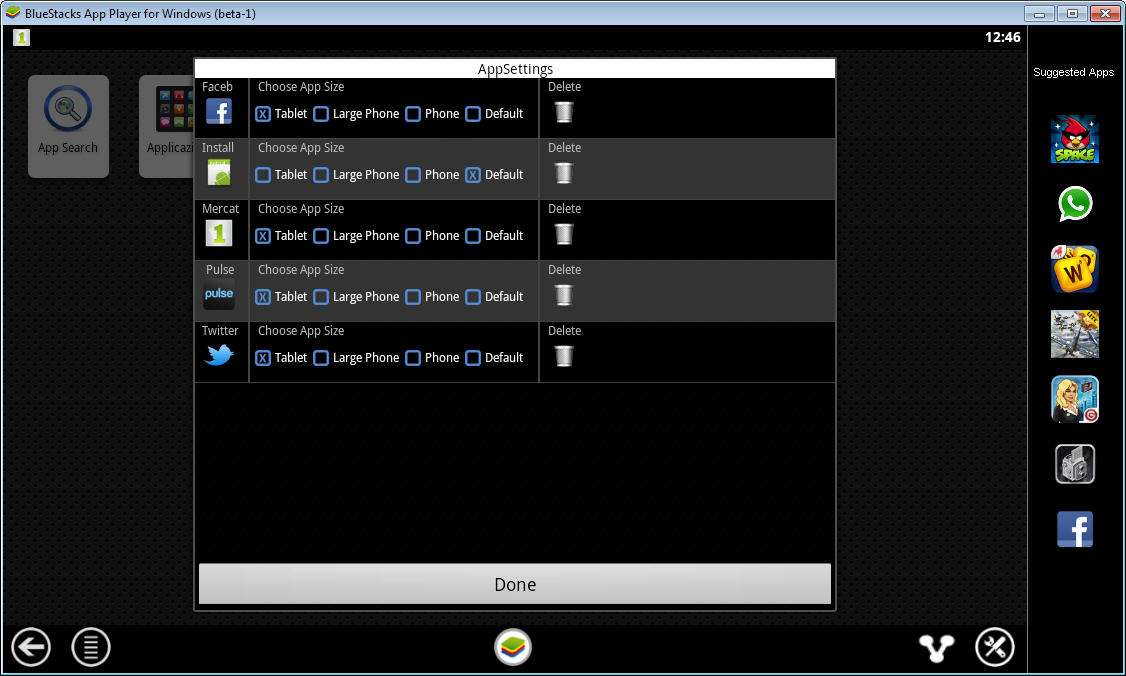The height and width of the screenshot is (676, 1126).
Task: Uncheck Tablet for Mercat app
Action: click(x=263, y=236)
